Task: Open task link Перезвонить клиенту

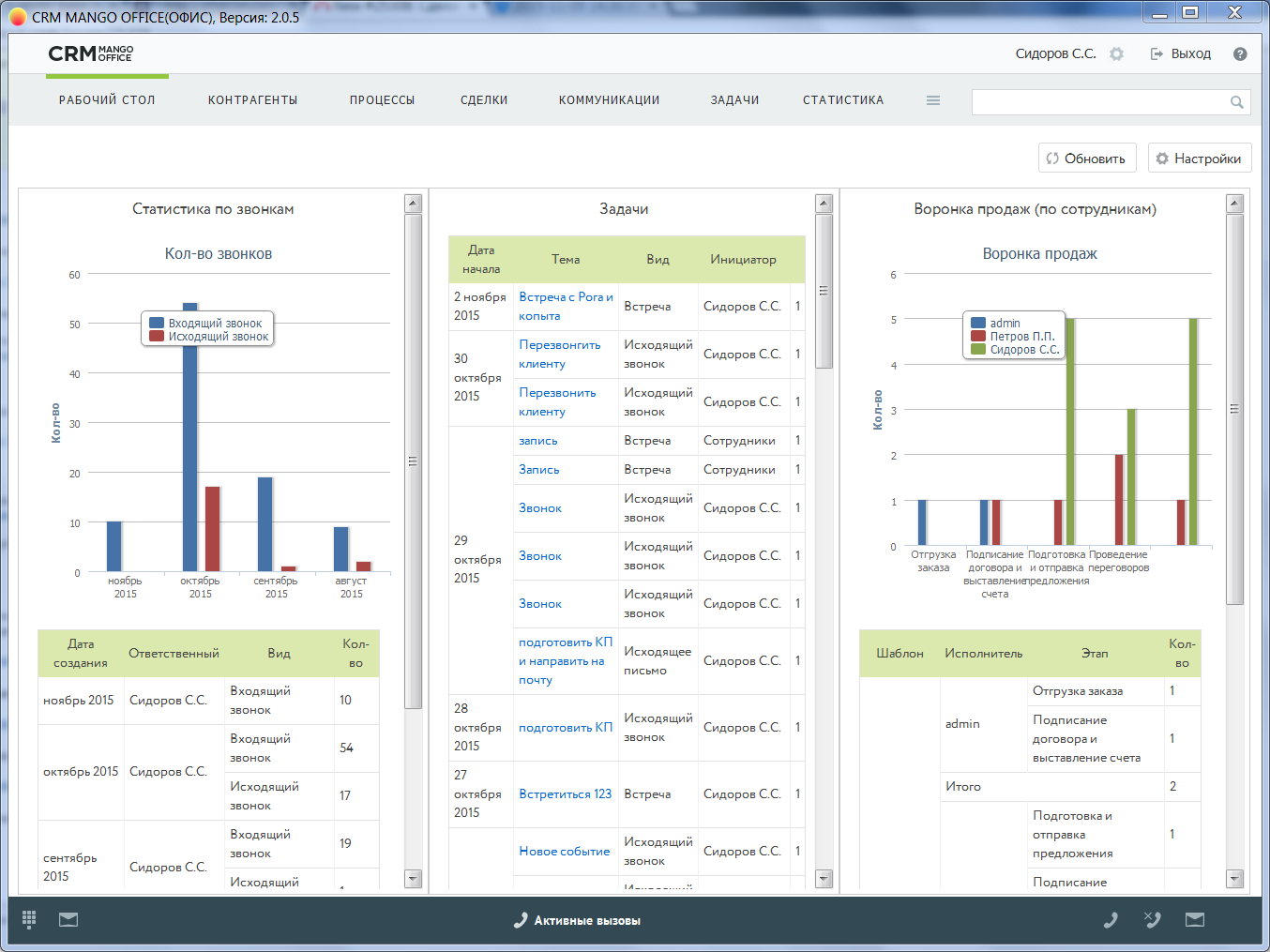Action: [557, 402]
